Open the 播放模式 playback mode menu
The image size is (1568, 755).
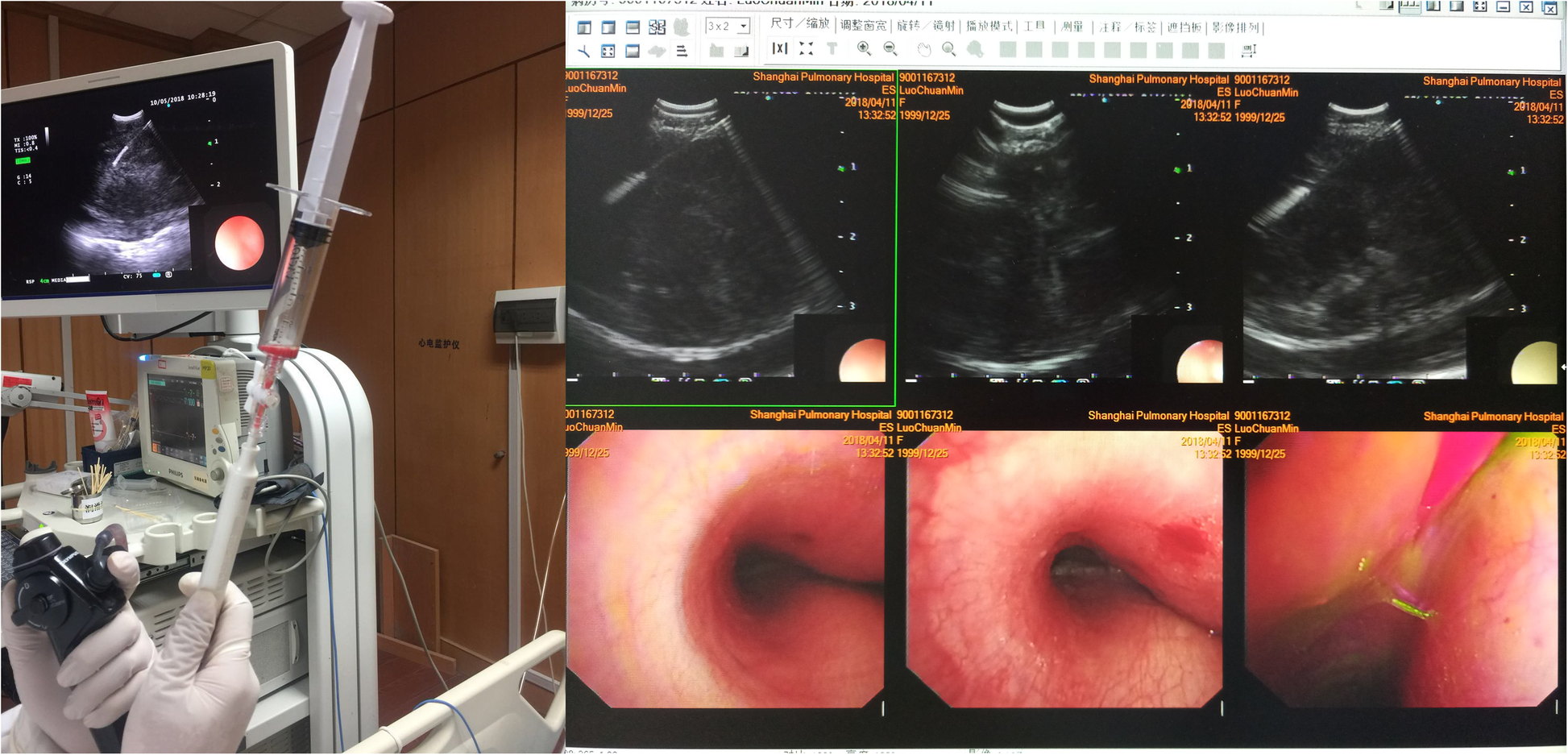pos(987,27)
